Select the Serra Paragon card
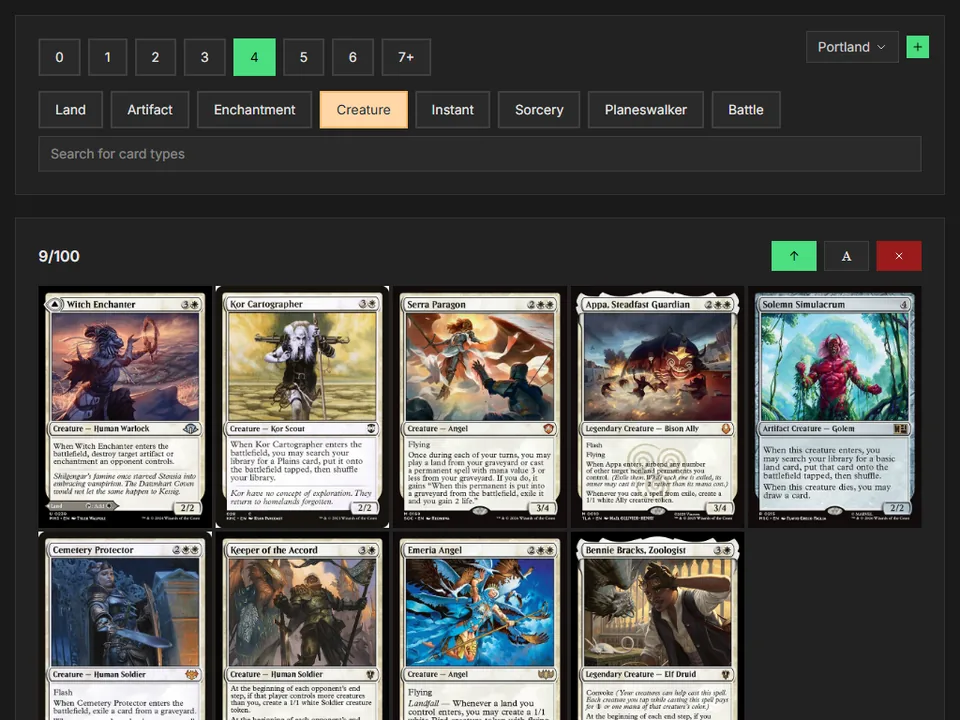Screen dimensions: 960x720 [x=480, y=407]
